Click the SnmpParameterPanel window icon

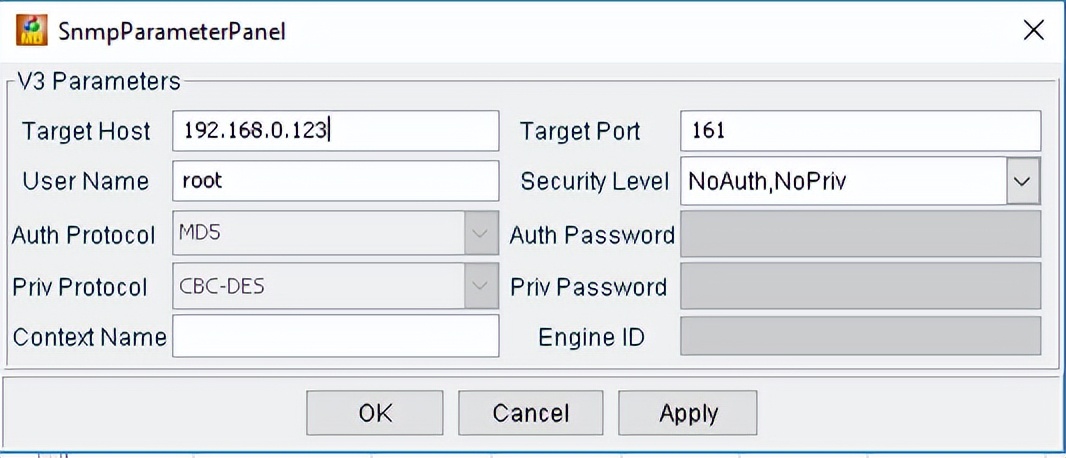32,30
